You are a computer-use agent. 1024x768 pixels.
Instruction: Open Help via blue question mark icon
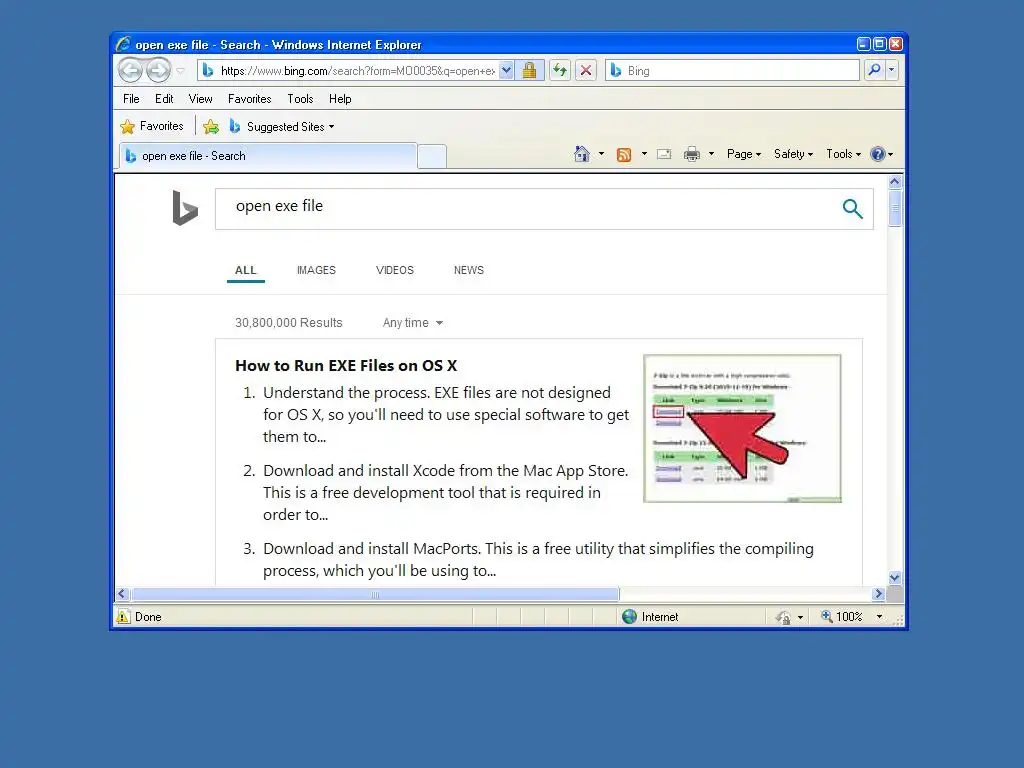point(878,155)
